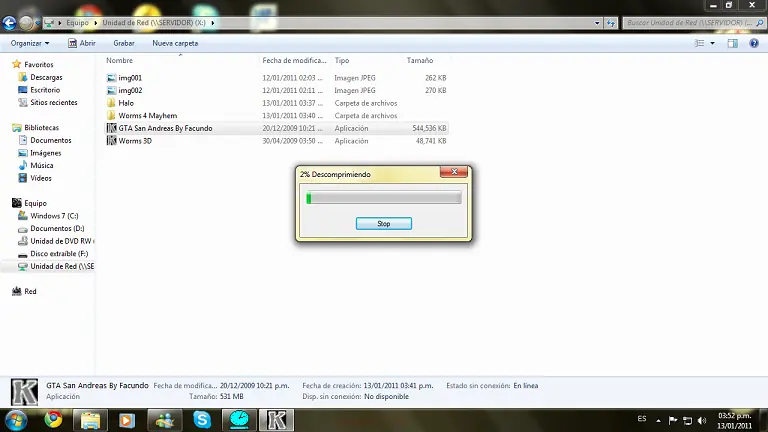The image size is (768, 432).
Task: Click the volume speaker tray icon
Action: point(702,420)
